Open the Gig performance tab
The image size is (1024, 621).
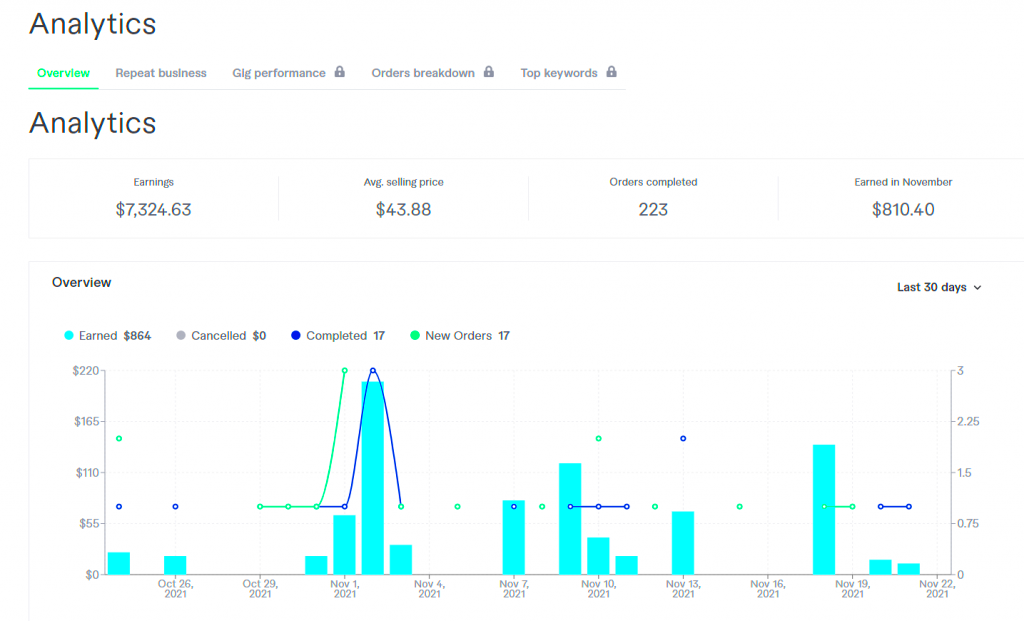pyautogui.click(x=279, y=73)
